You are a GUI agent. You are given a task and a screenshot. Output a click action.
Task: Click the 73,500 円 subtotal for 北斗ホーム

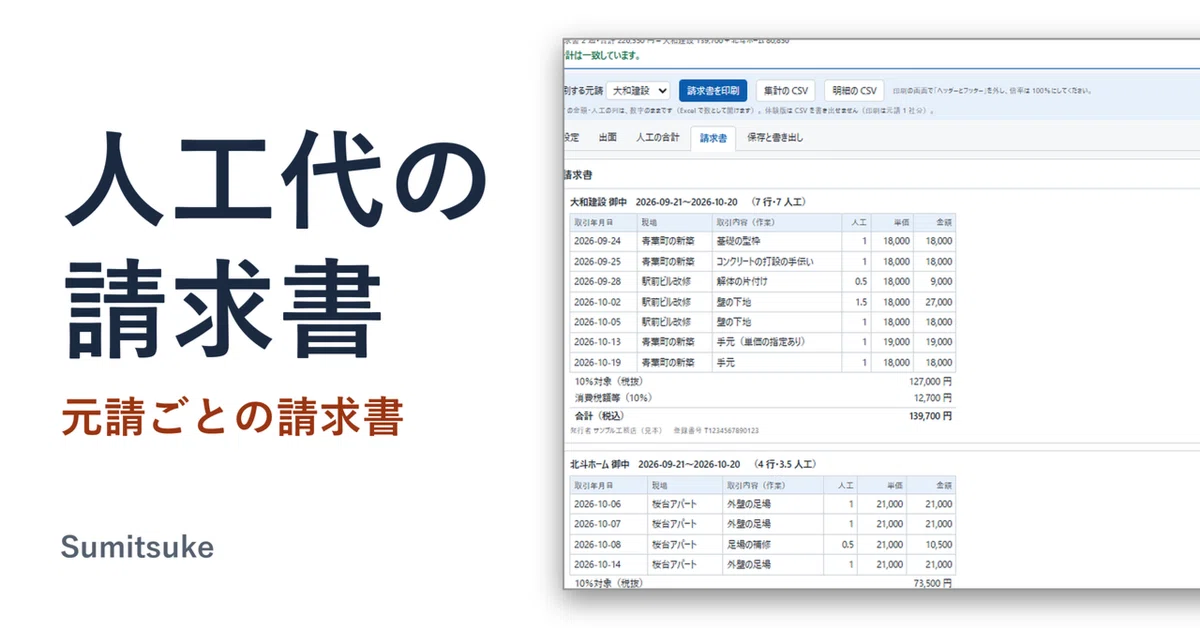pyautogui.click(x=933, y=582)
